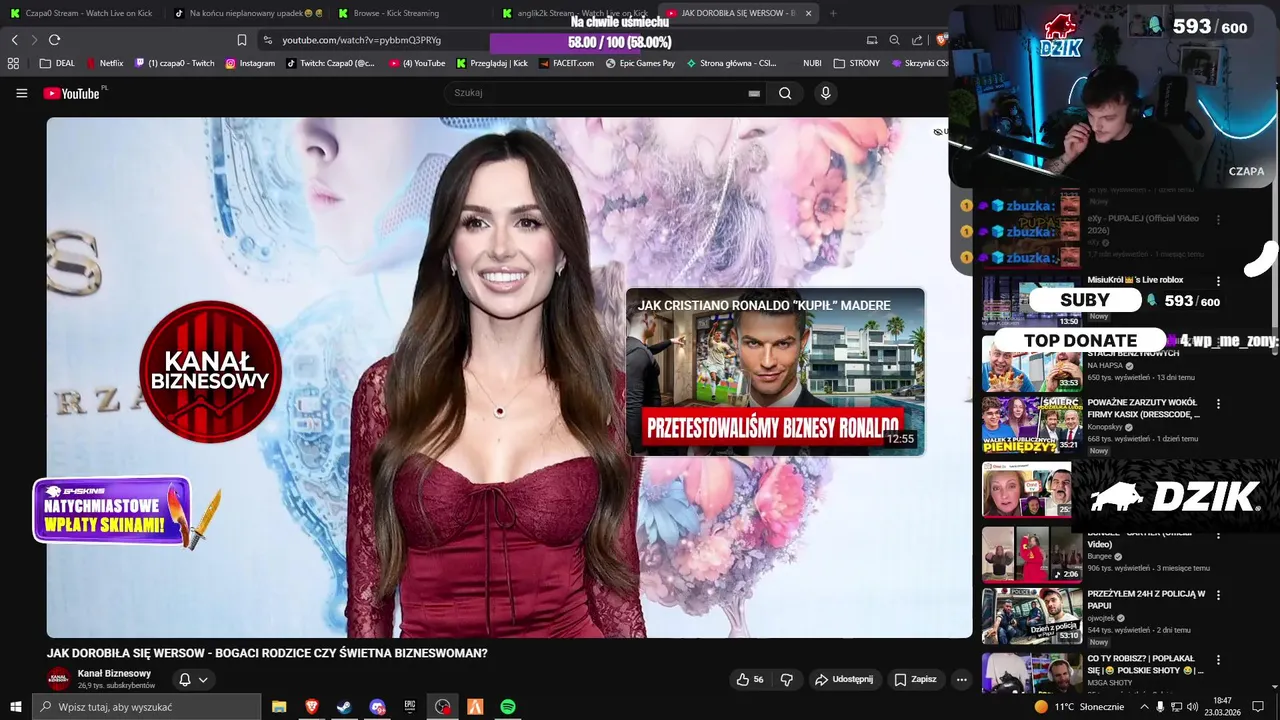This screenshot has height=720, width=1280.
Task: Open Brave browser from taskbar
Action: (312, 707)
